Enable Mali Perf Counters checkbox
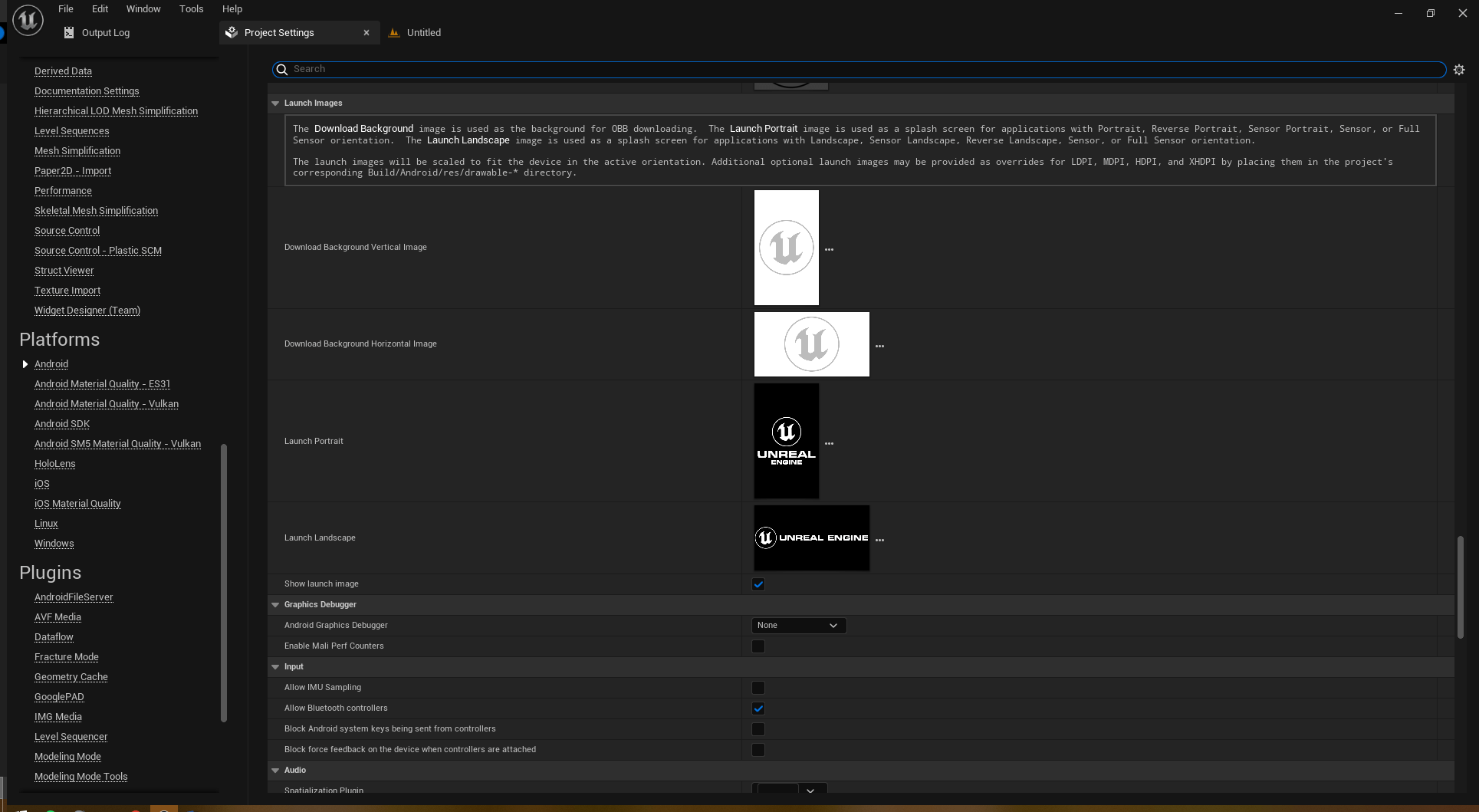This screenshot has height=812, width=1479. (x=758, y=646)
